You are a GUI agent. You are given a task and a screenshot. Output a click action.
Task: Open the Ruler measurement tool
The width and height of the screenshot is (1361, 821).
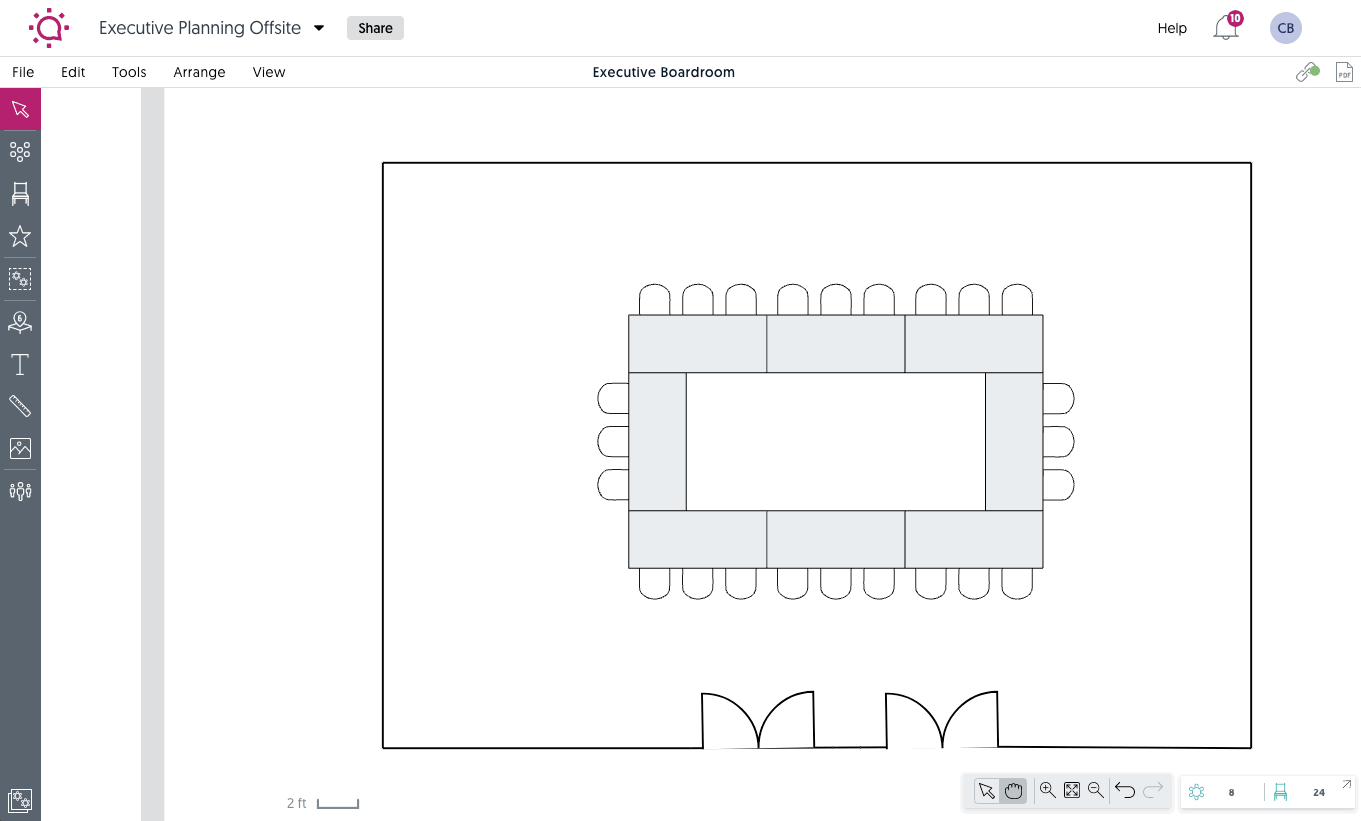pyautogui.click(x=20, y=406)
